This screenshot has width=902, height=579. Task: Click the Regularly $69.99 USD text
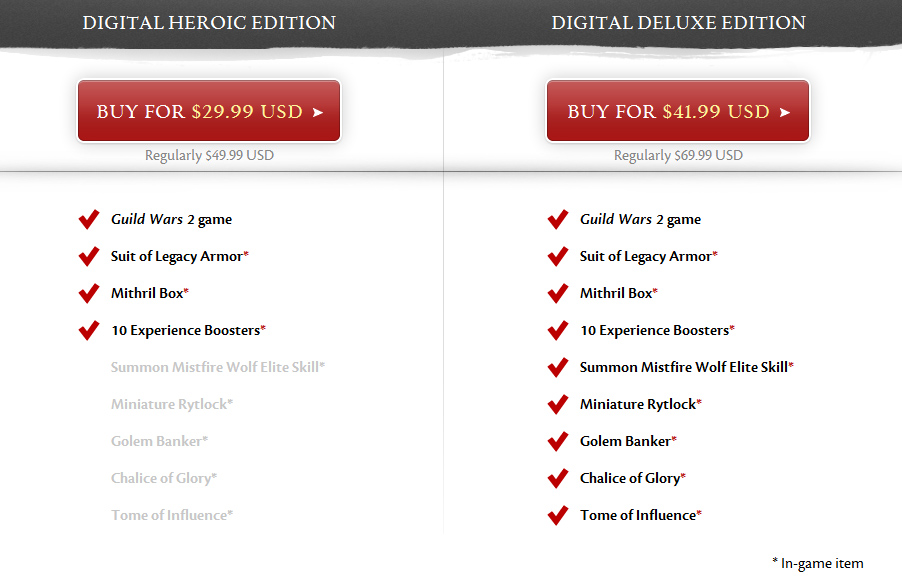click(678, 155)
